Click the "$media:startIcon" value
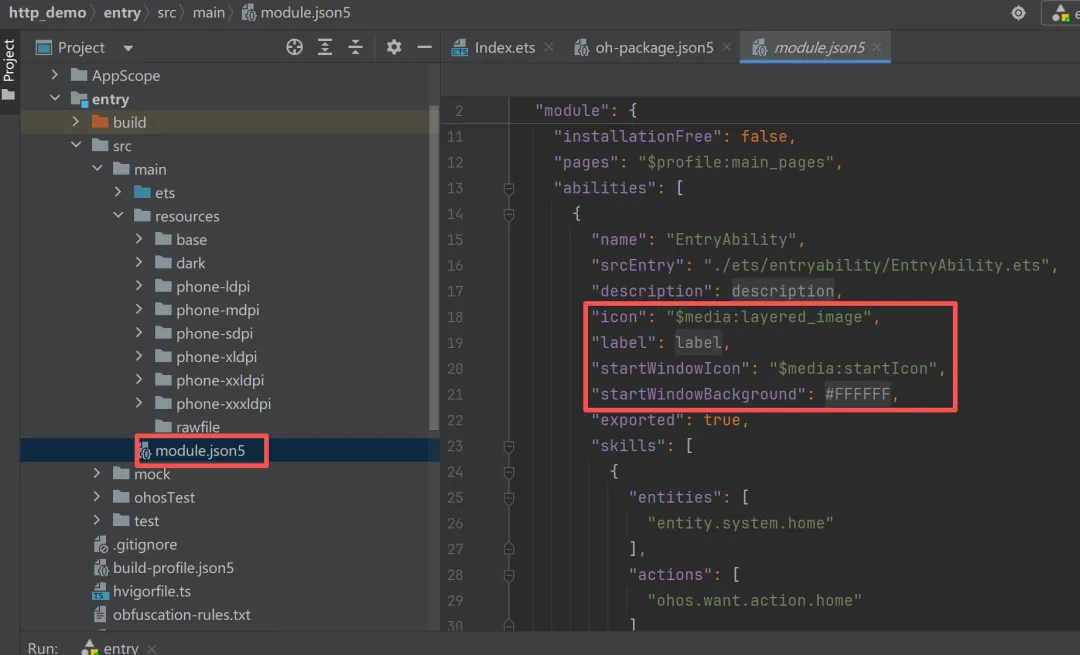1080x655 pixels. (853, 368)
